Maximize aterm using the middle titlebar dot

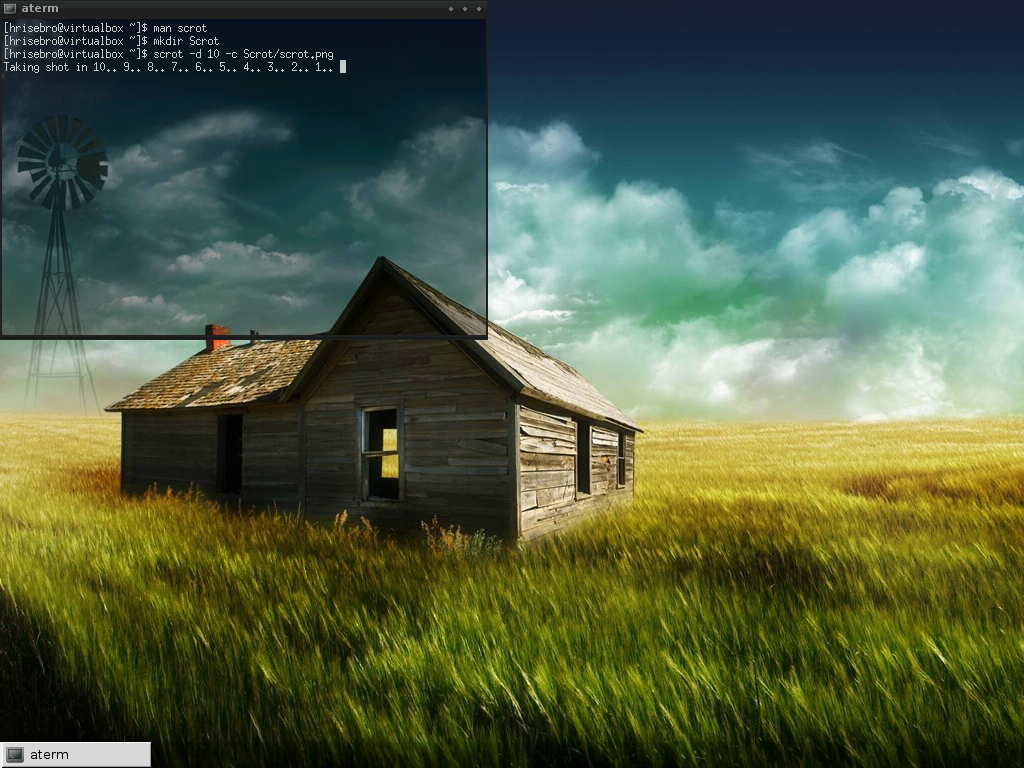pos(465,9)
